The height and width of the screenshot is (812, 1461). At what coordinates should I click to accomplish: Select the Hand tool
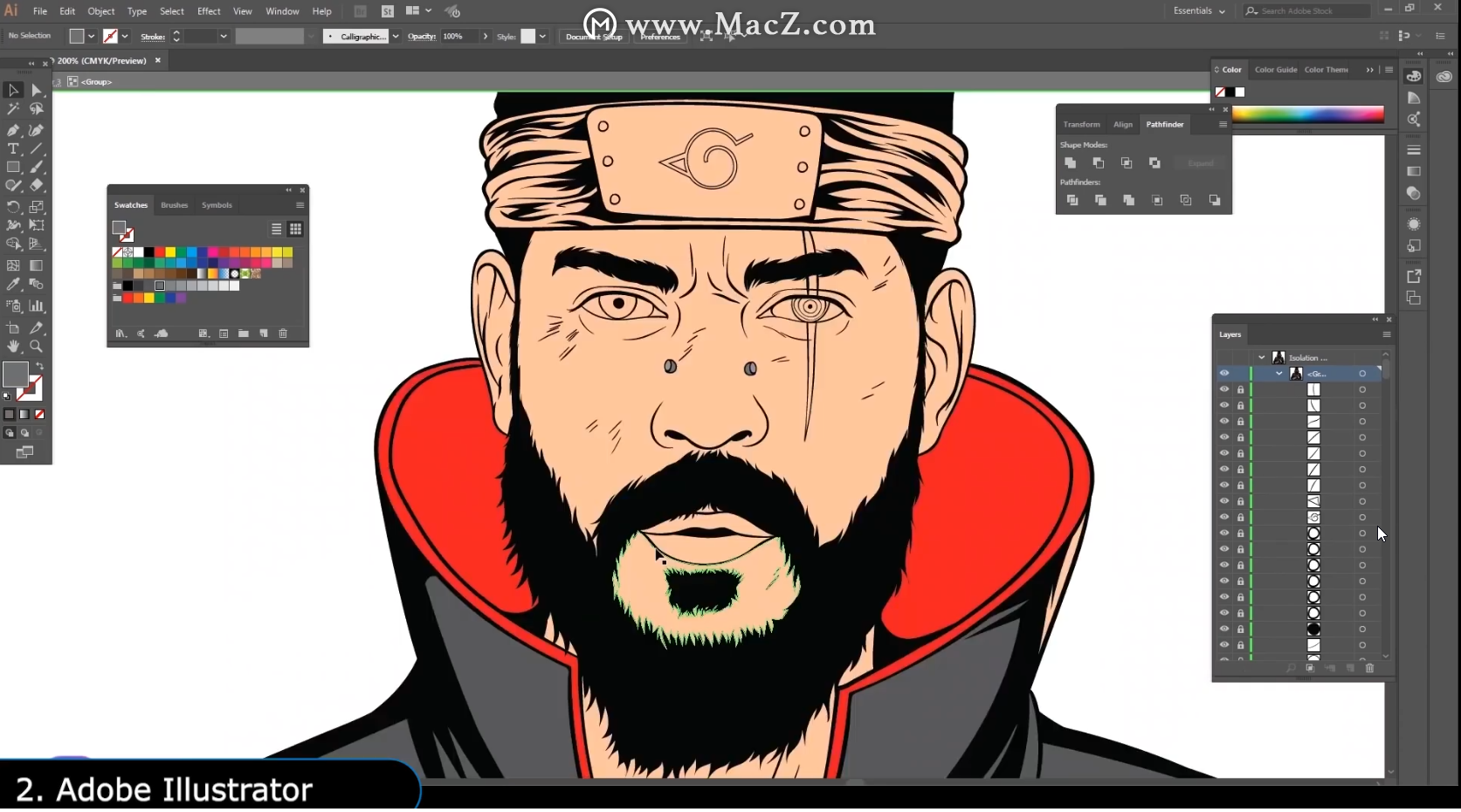point(13,346)
